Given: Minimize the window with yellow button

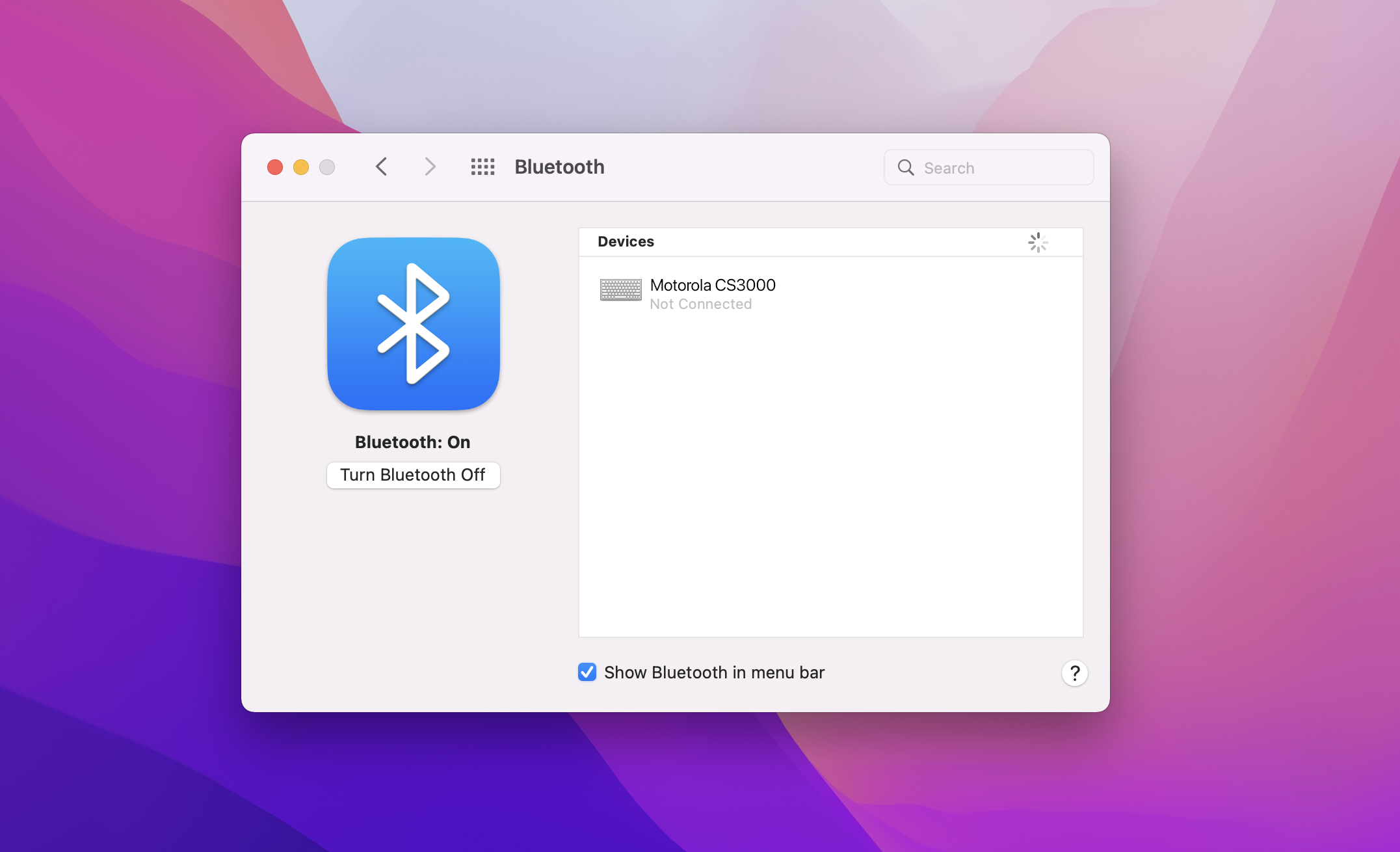Looking at the screenshot, I should click(301, 168).
